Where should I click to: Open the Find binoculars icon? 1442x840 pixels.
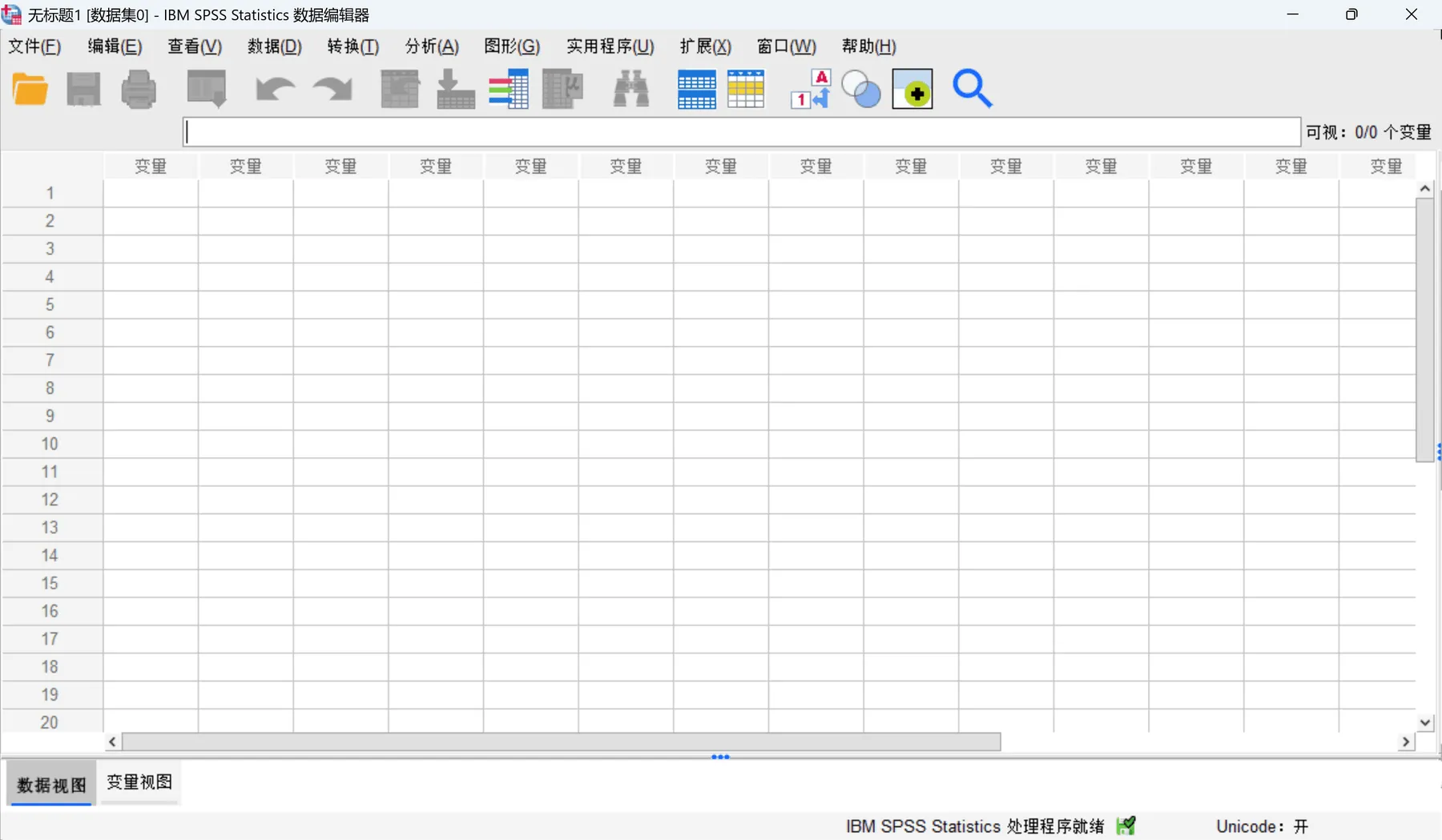coord(631,89)
